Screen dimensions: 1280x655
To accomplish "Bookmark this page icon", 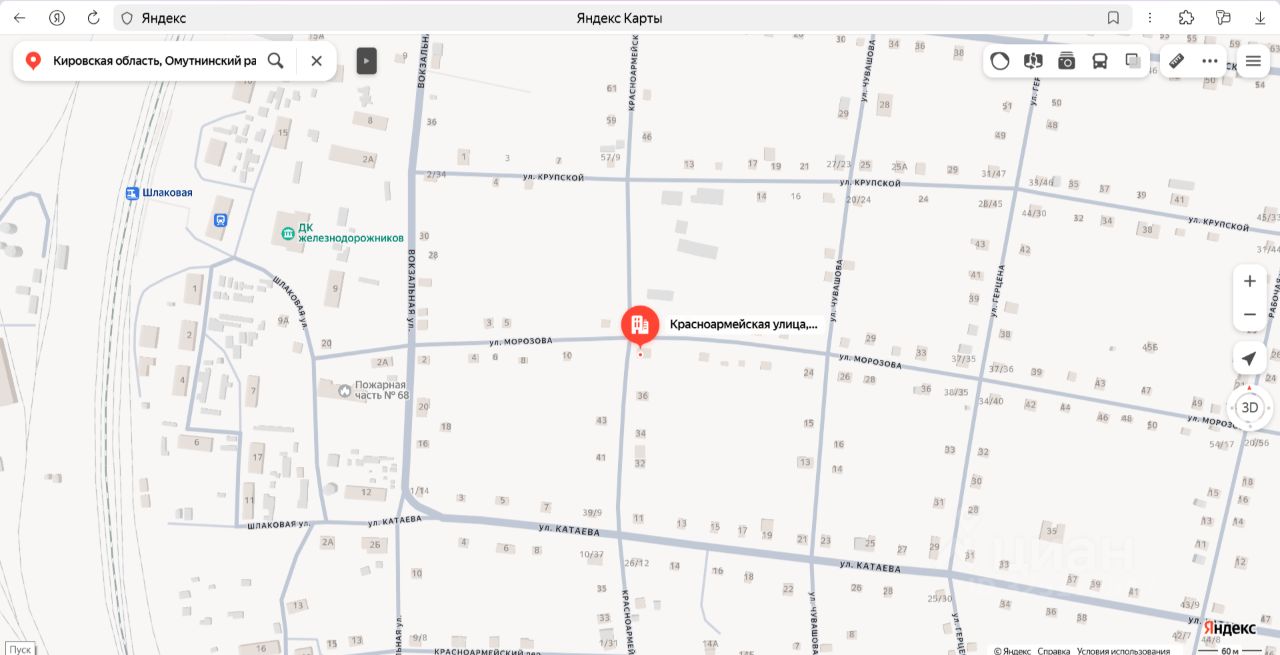I will pyautogui.click(x=1113, y=18).
